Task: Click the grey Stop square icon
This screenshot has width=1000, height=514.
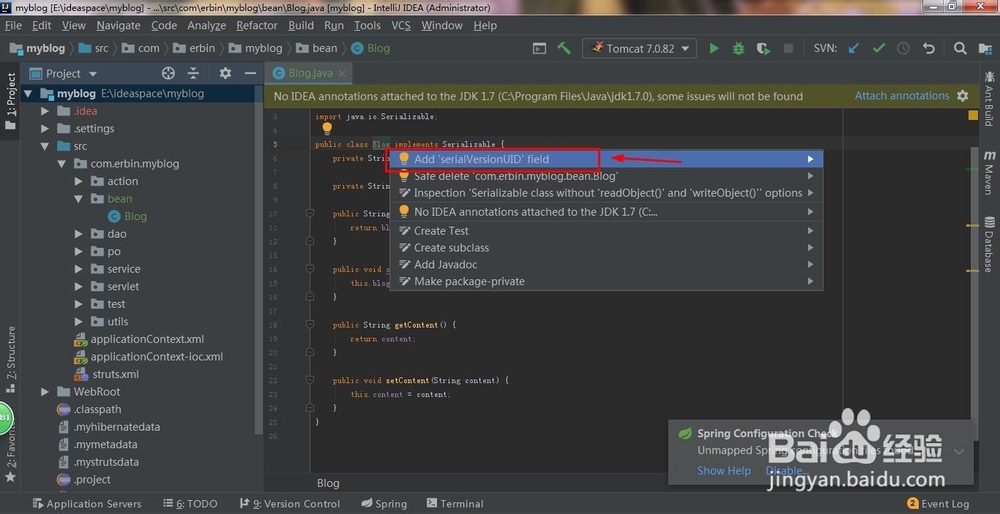Action: pyautogui.click(x=788, y=48)
